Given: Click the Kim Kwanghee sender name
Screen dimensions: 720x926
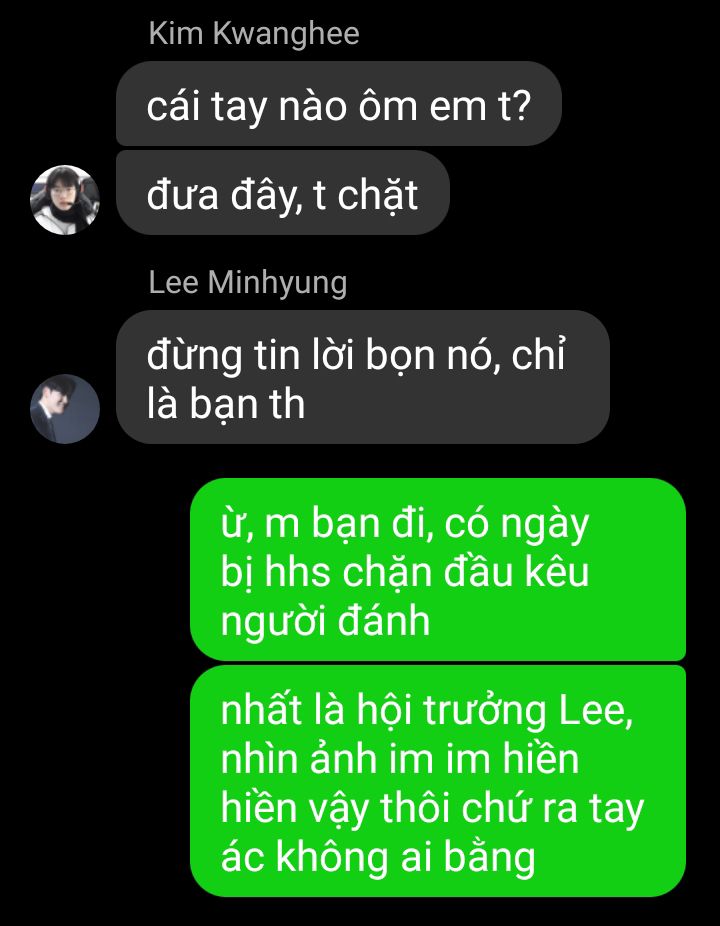Looking at the screenshot, I should (x=254, y=34).
